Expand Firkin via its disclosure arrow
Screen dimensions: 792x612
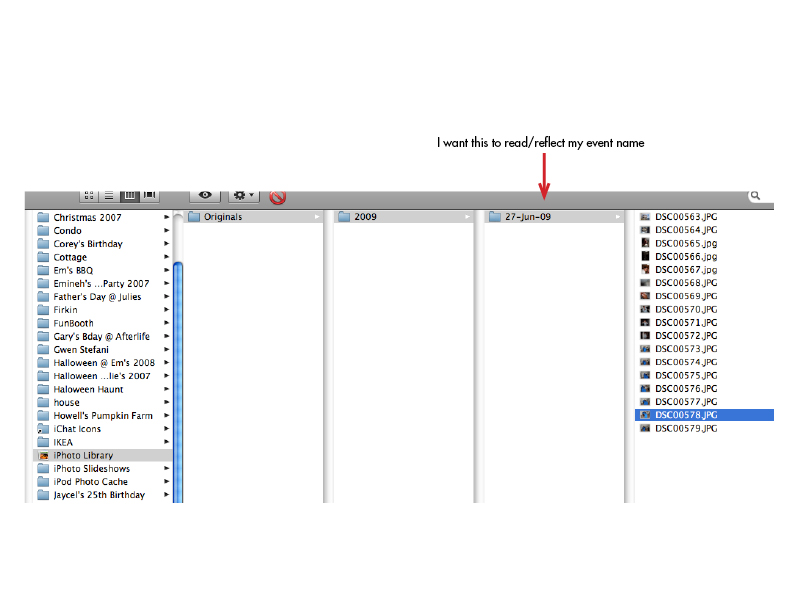tap(166, 310)
